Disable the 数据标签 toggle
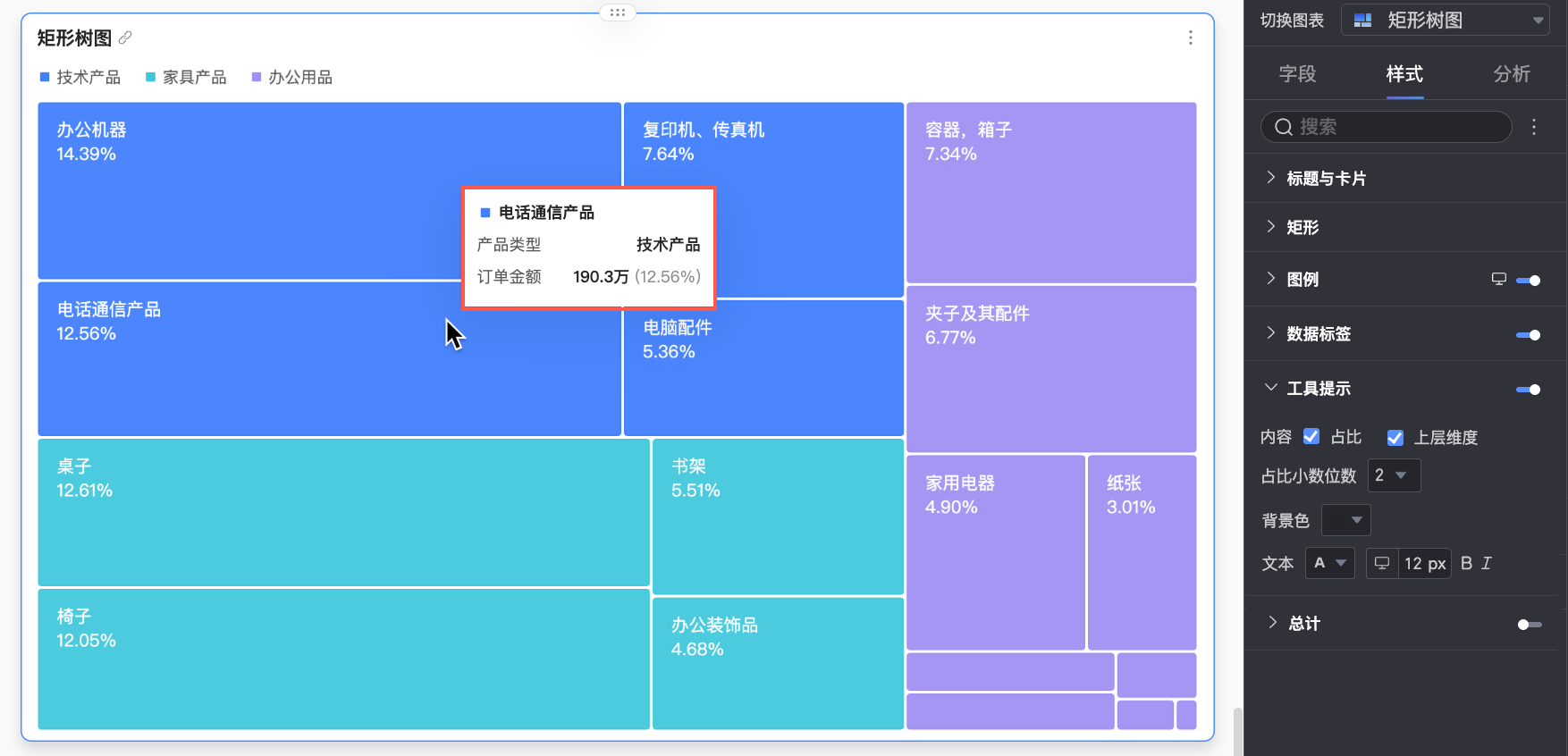 coord(1529,335)
